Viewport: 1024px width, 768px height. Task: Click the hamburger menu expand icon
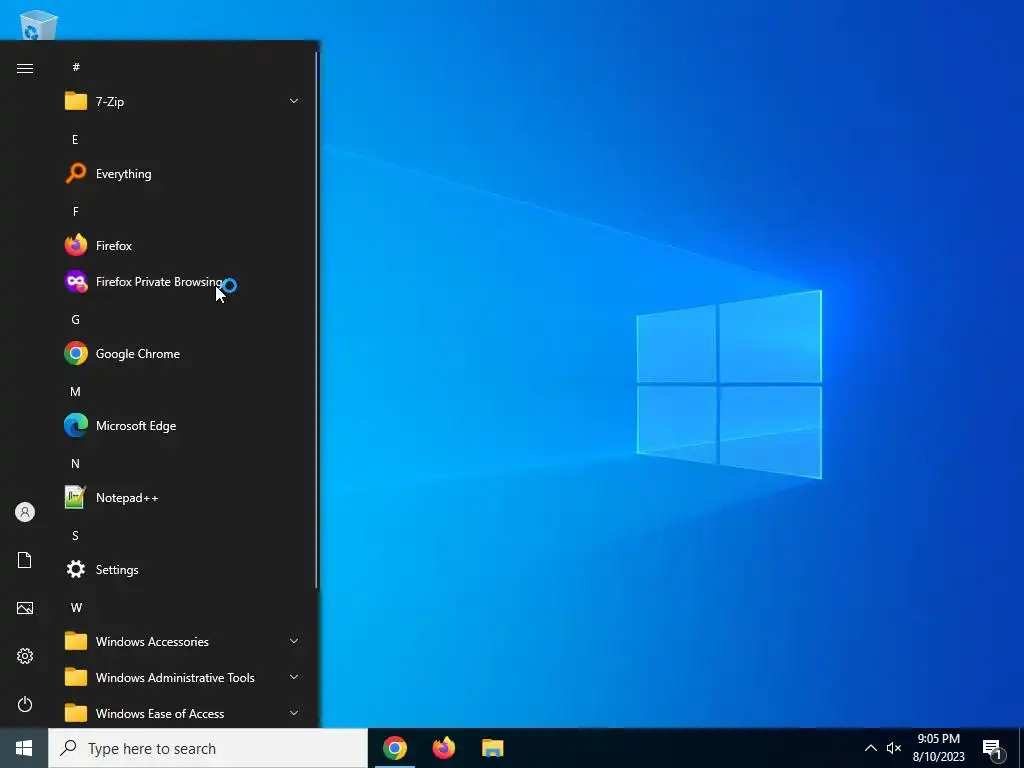[x=25, y=69]
